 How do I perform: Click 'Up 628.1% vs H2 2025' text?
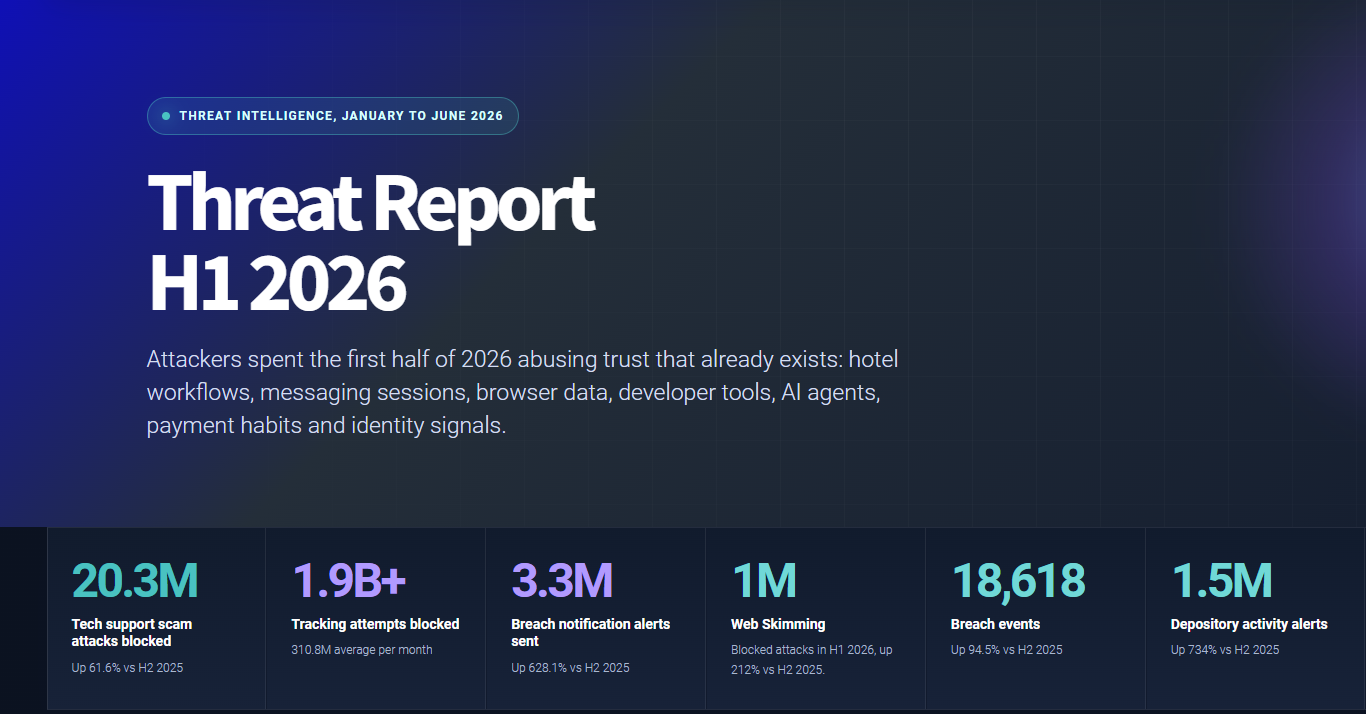(x=570, y=667)
